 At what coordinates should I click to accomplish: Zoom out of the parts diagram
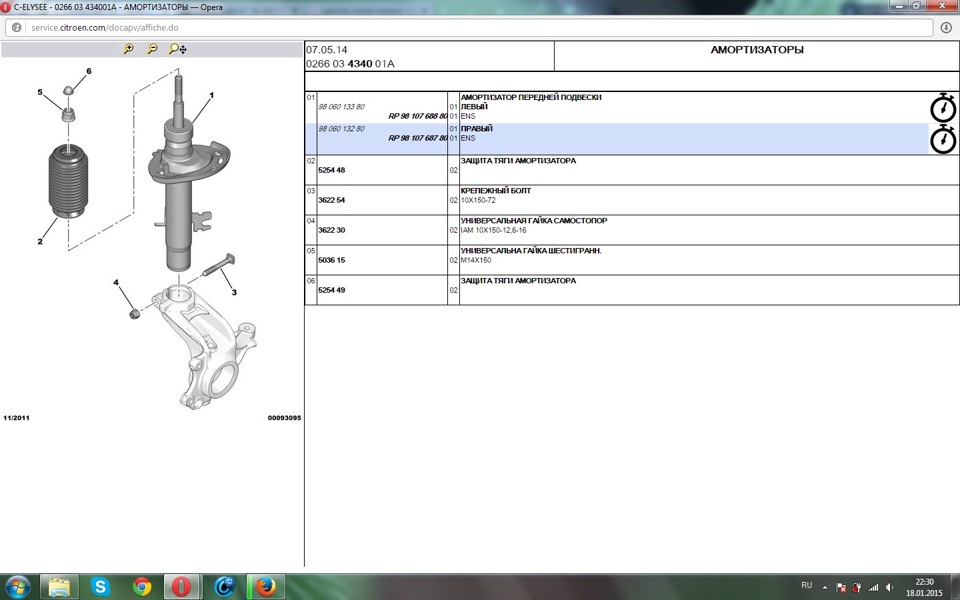[x=152, y=49]
